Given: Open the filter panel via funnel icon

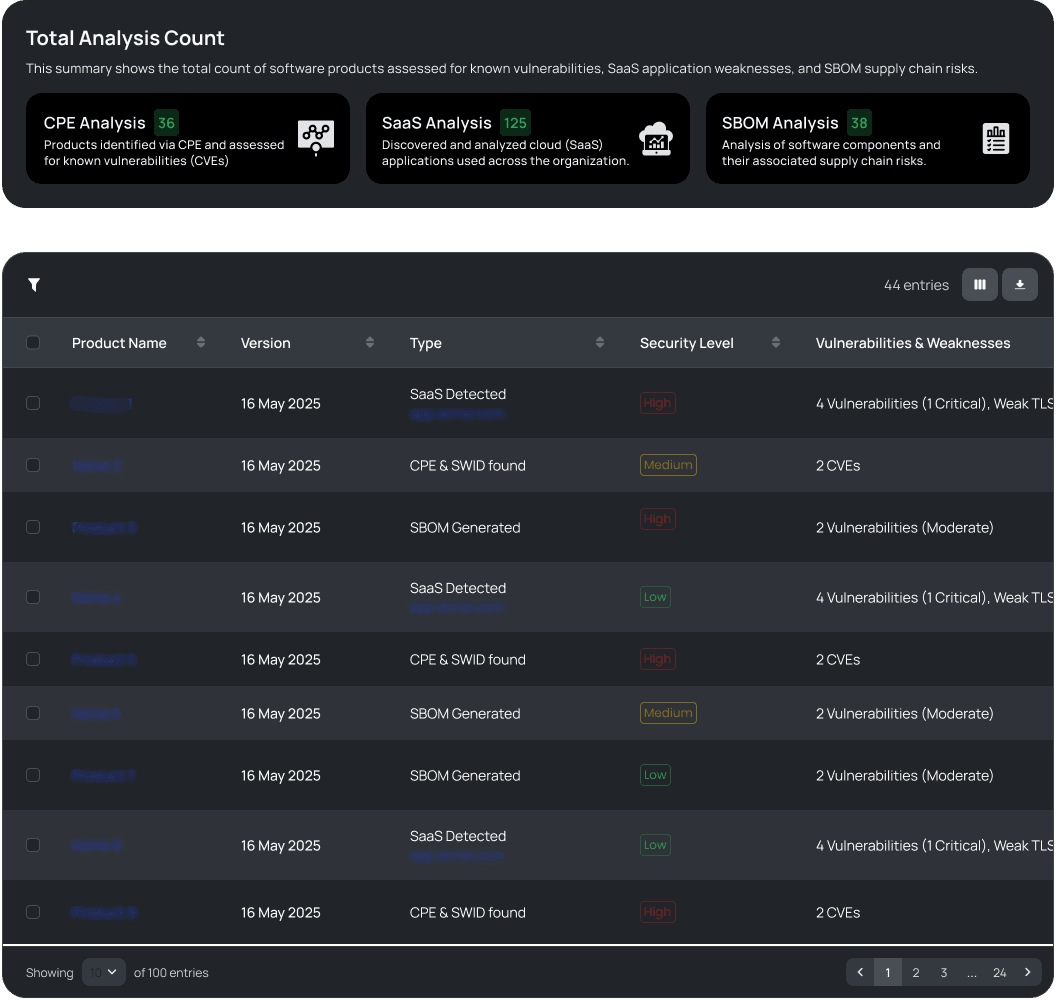Looking at the screenshot, I should (33, 285).
